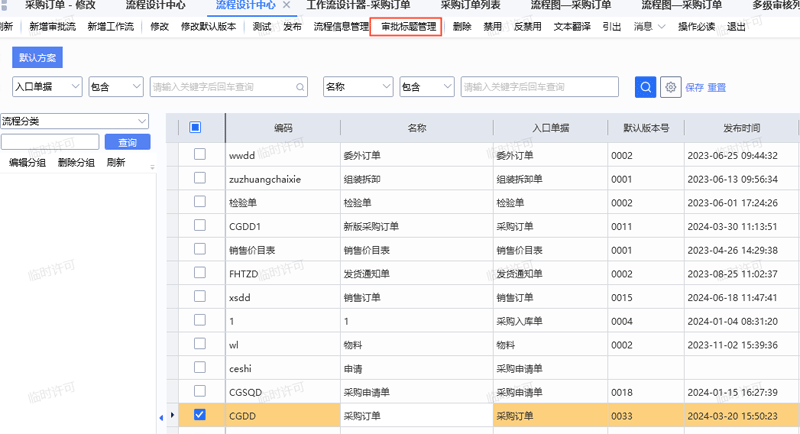800x434 pixels.
Task: Click 新增审批流 toolbar item
Action: pyautogui.click(x=53, y=27)
